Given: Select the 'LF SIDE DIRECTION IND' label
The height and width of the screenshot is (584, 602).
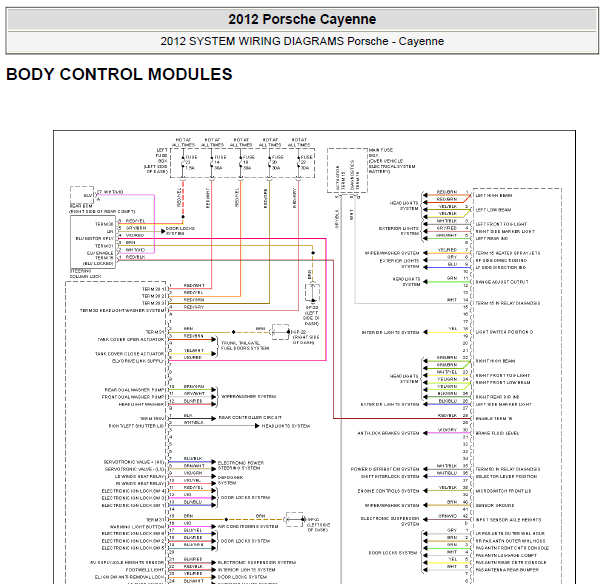Looking at the screenshot, I should (501, 268).
